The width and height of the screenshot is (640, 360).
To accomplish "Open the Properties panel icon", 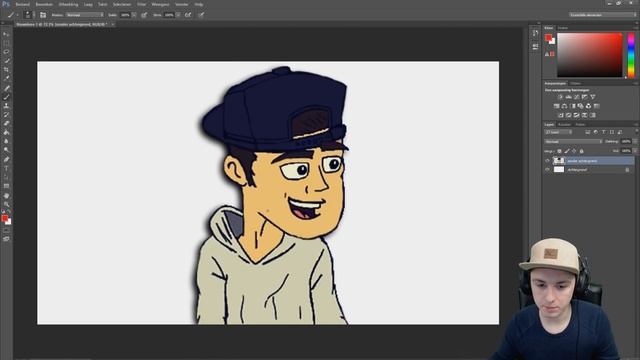I will 535,47.
